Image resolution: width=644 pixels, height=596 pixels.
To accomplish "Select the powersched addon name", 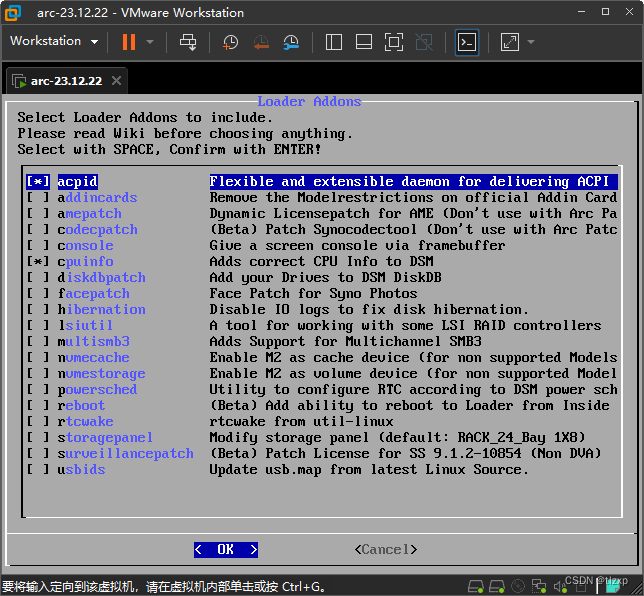I will (97, 389).
